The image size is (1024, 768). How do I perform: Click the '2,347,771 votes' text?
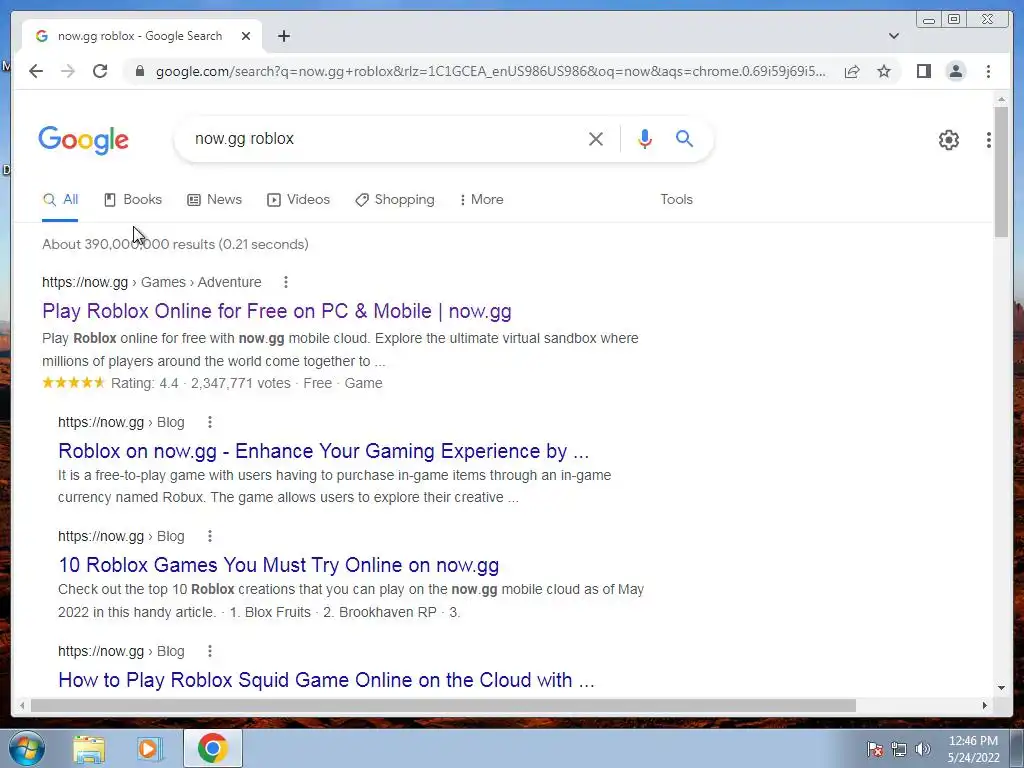[x=240, y=383]
